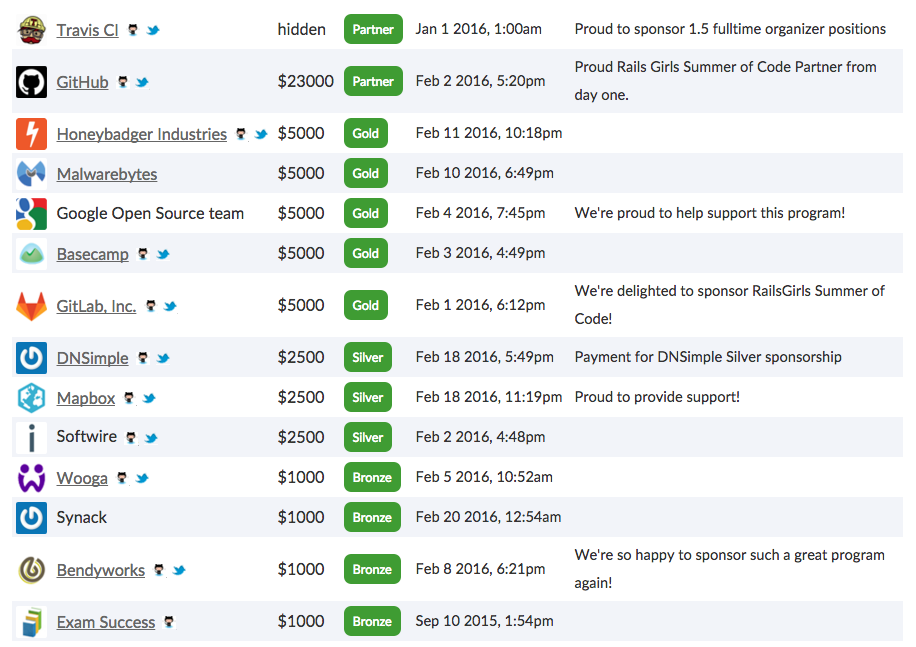Viewport: 916px width, 647px height.
Task: Open Honeybadger Industries' Twitter icon
Action: pos(261,134)
